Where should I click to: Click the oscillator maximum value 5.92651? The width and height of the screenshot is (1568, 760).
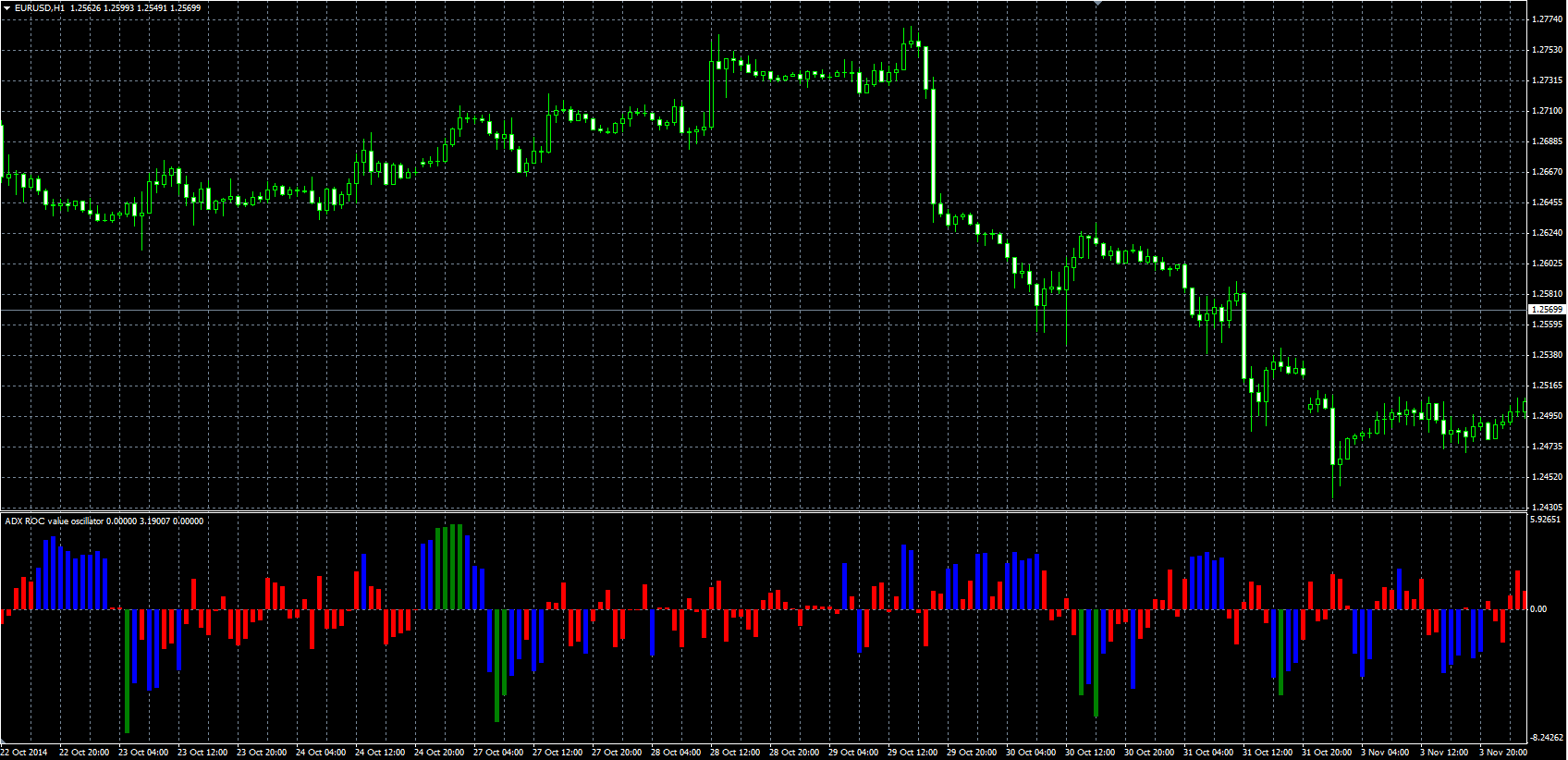pyautogui.click(x=1546, y=520)
